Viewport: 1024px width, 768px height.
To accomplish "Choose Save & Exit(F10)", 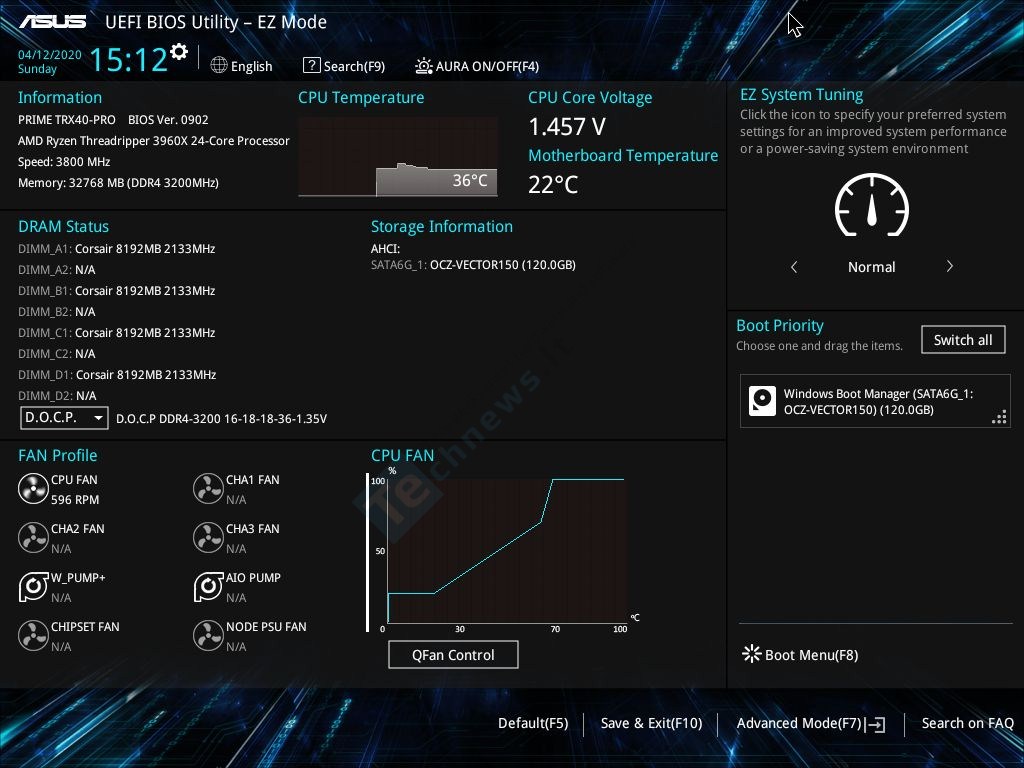I will coord(651,724).
